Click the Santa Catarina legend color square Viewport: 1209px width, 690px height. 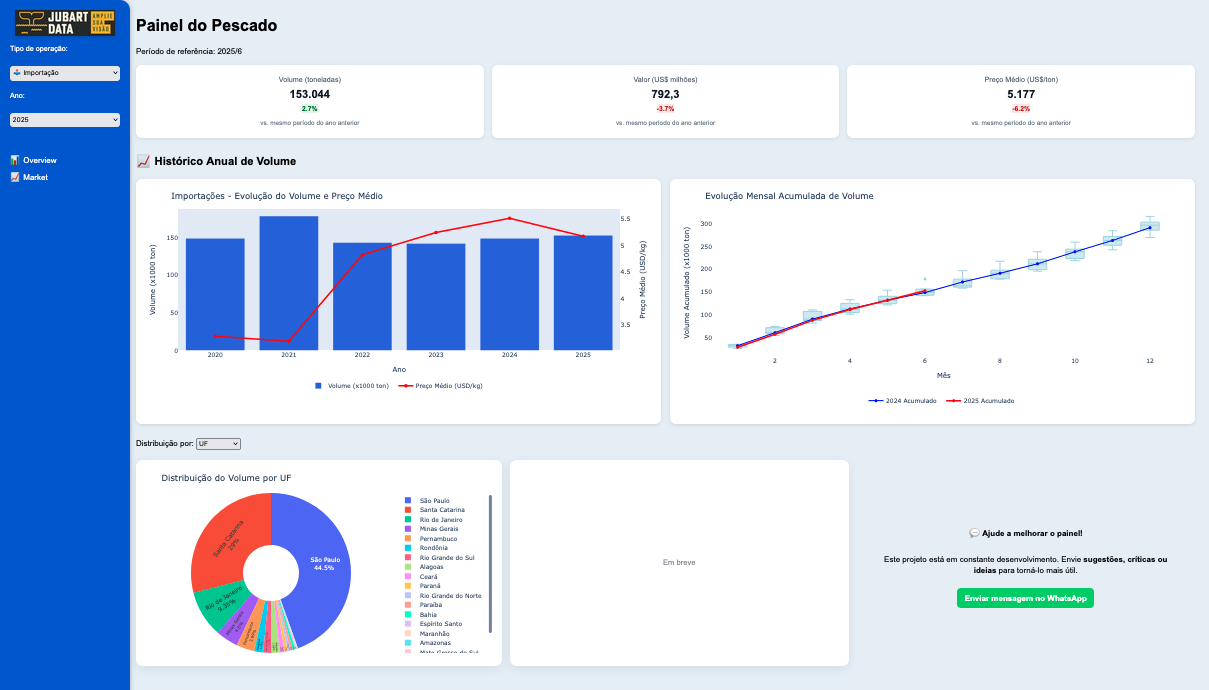point(408,510)
